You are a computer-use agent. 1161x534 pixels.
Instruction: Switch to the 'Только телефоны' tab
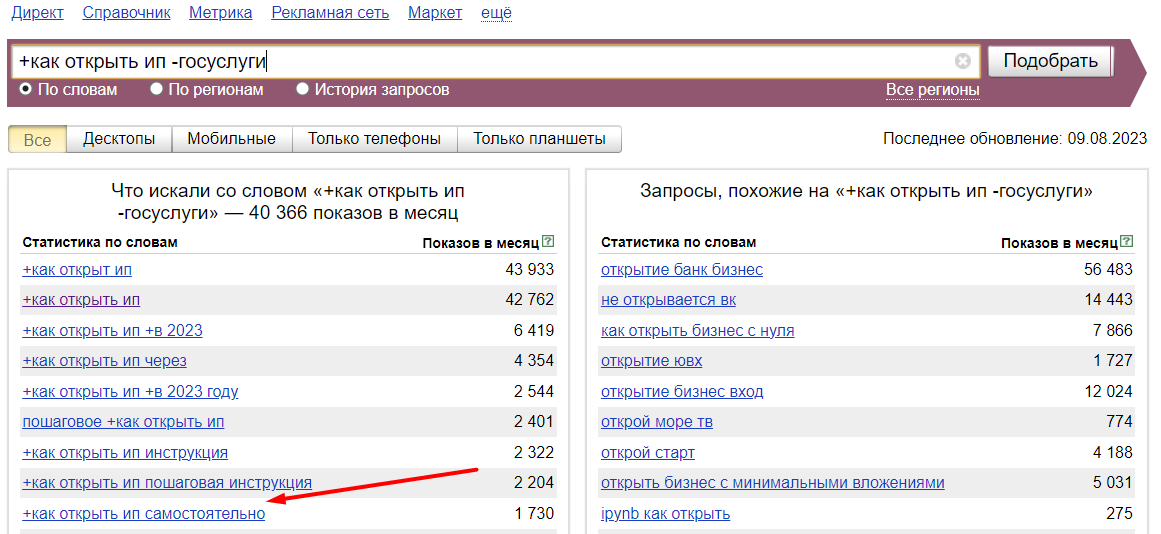click(375, 139)
